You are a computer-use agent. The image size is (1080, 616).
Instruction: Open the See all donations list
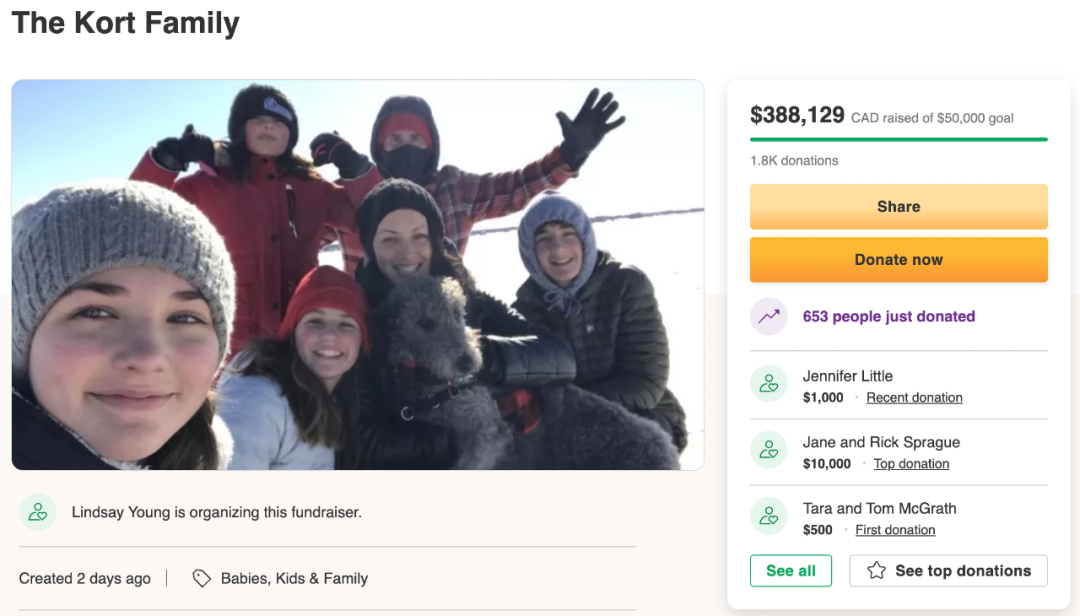click(791, 571)
